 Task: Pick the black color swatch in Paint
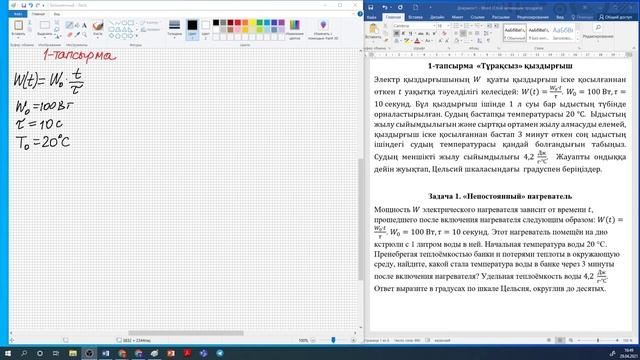tap(216, 22)
